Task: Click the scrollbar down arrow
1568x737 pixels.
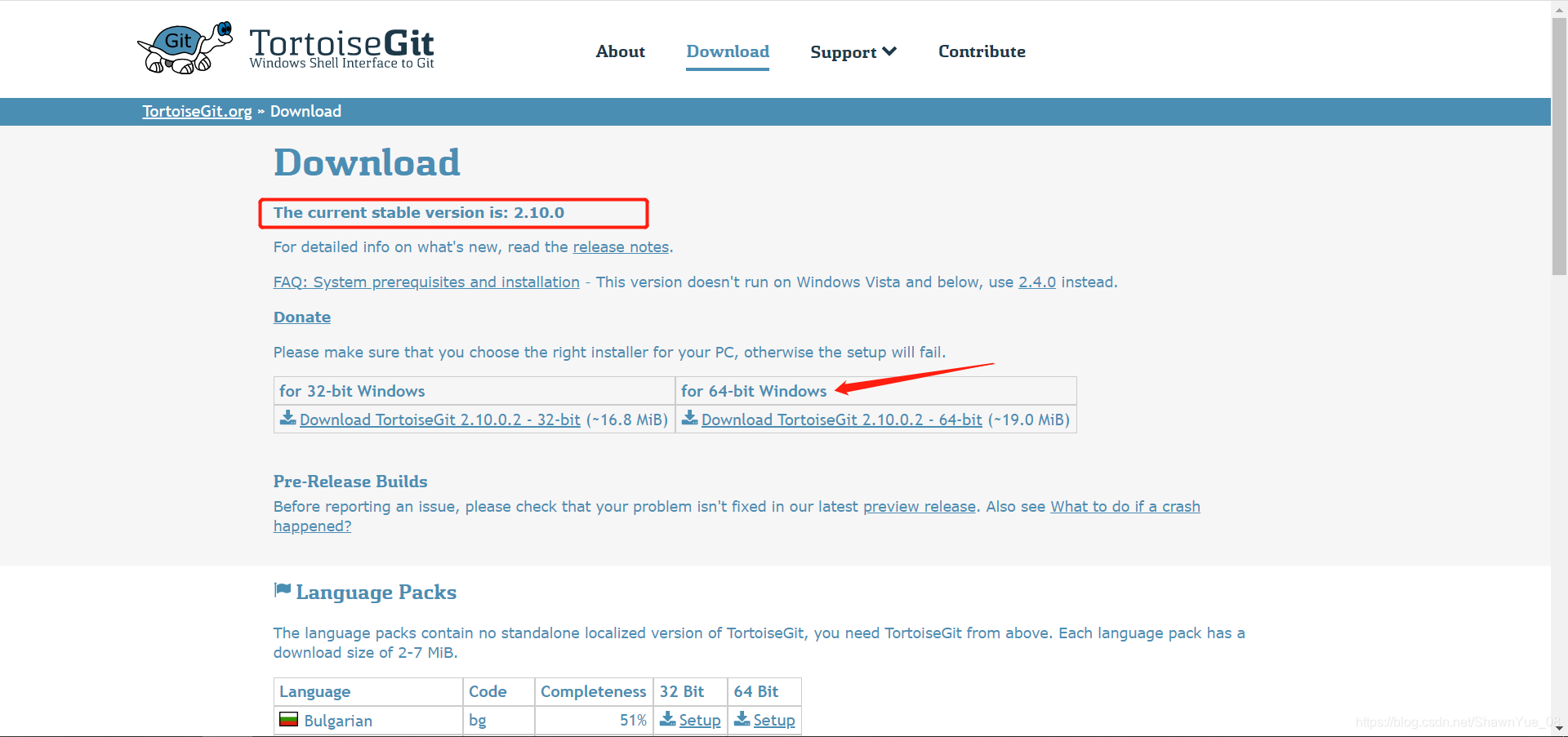Action: pyautogui.click(x=1559, y=728)
